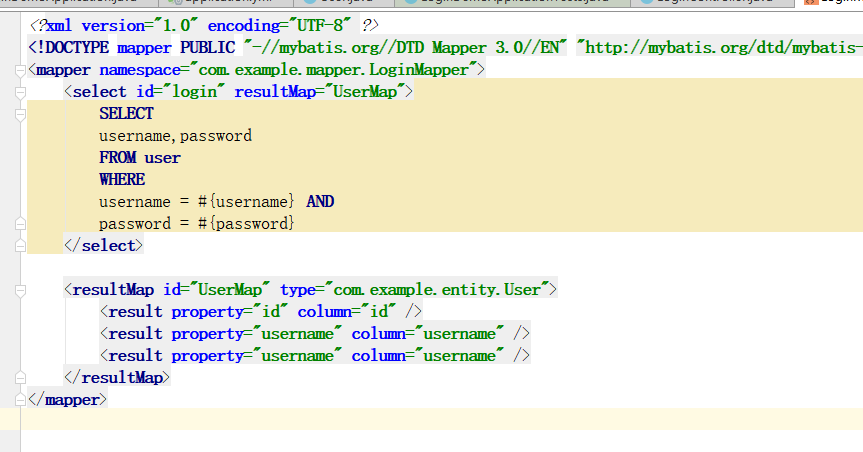Click the SELECT keyword
863x452 pixels.
pos(126,113)
